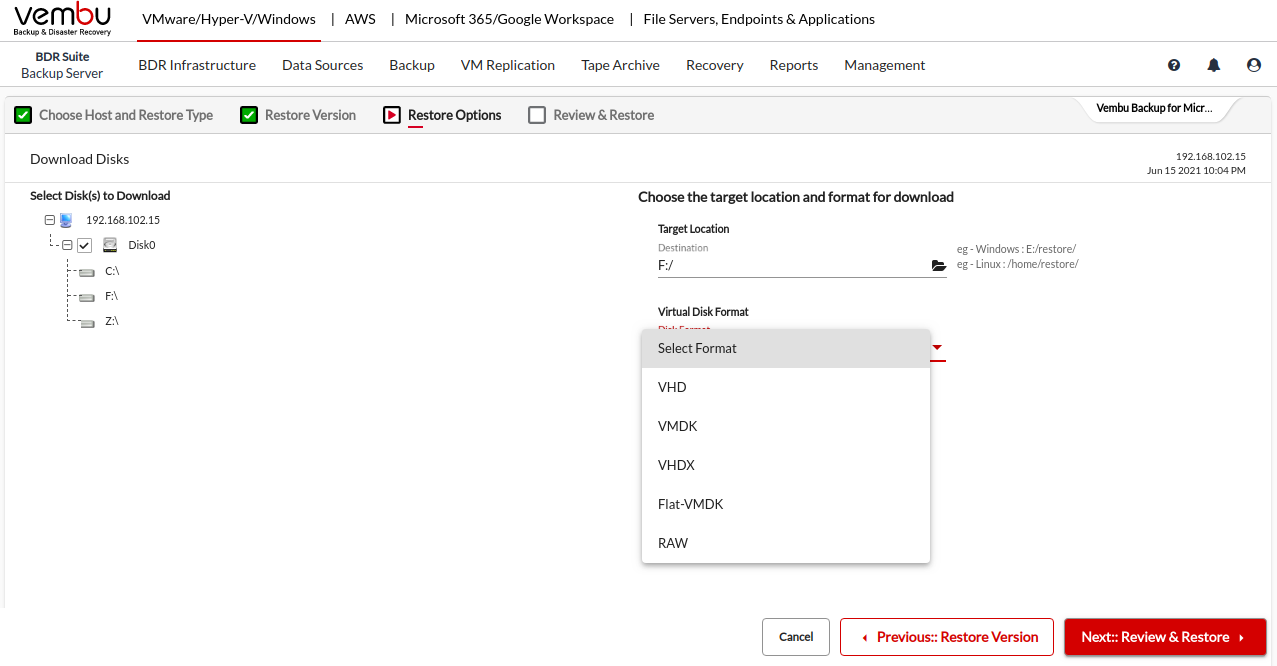Choose VHDX from the format dropdown

pyautogui.click(x=676, y=465)
